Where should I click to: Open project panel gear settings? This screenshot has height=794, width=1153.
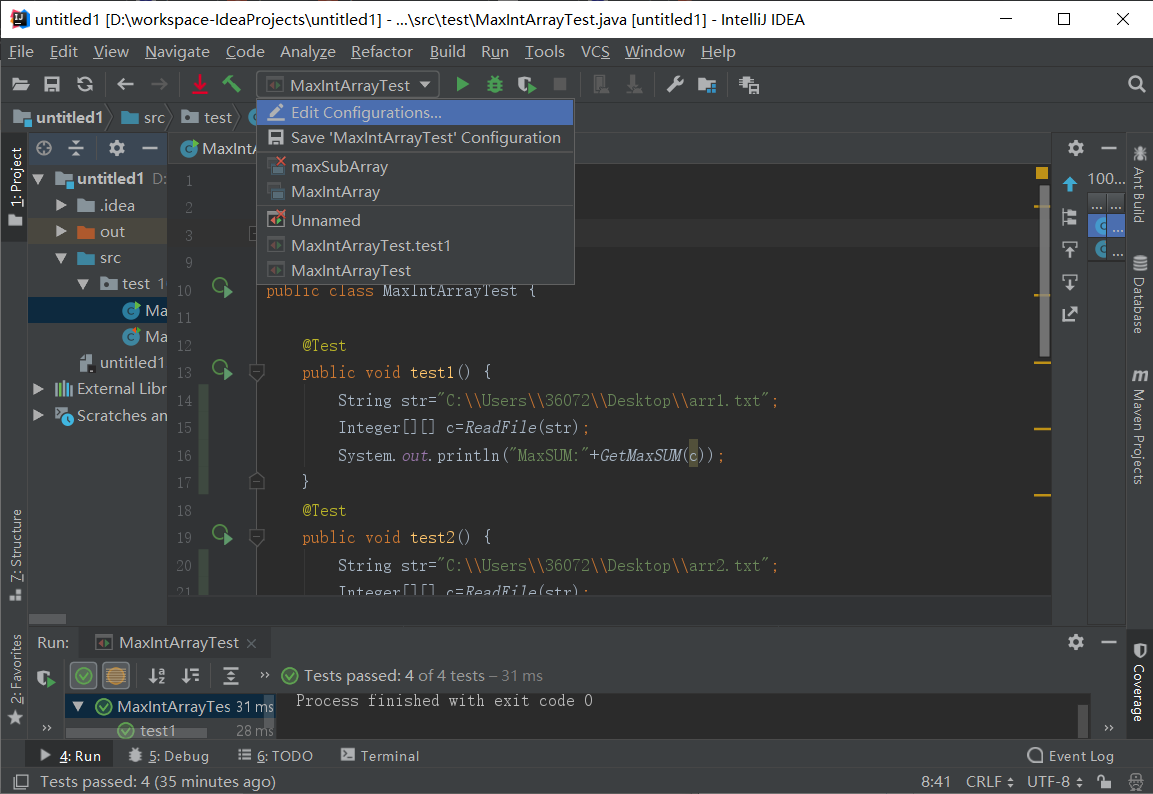click(117, 149)
